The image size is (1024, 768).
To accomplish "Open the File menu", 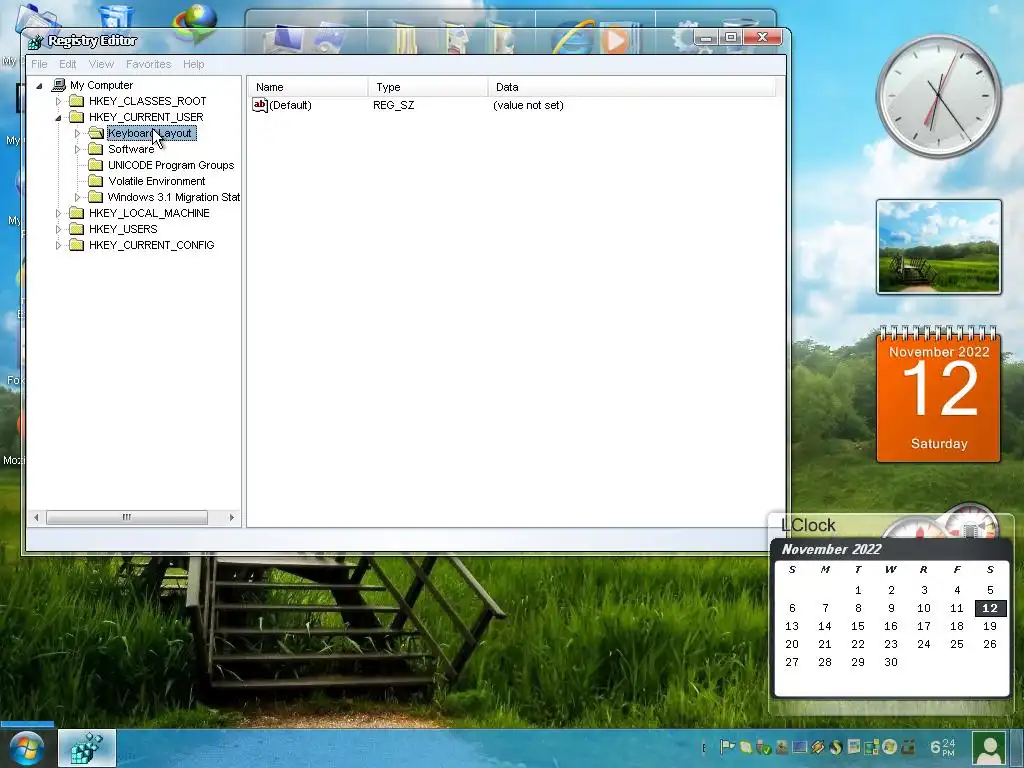I will coord(39,64).
